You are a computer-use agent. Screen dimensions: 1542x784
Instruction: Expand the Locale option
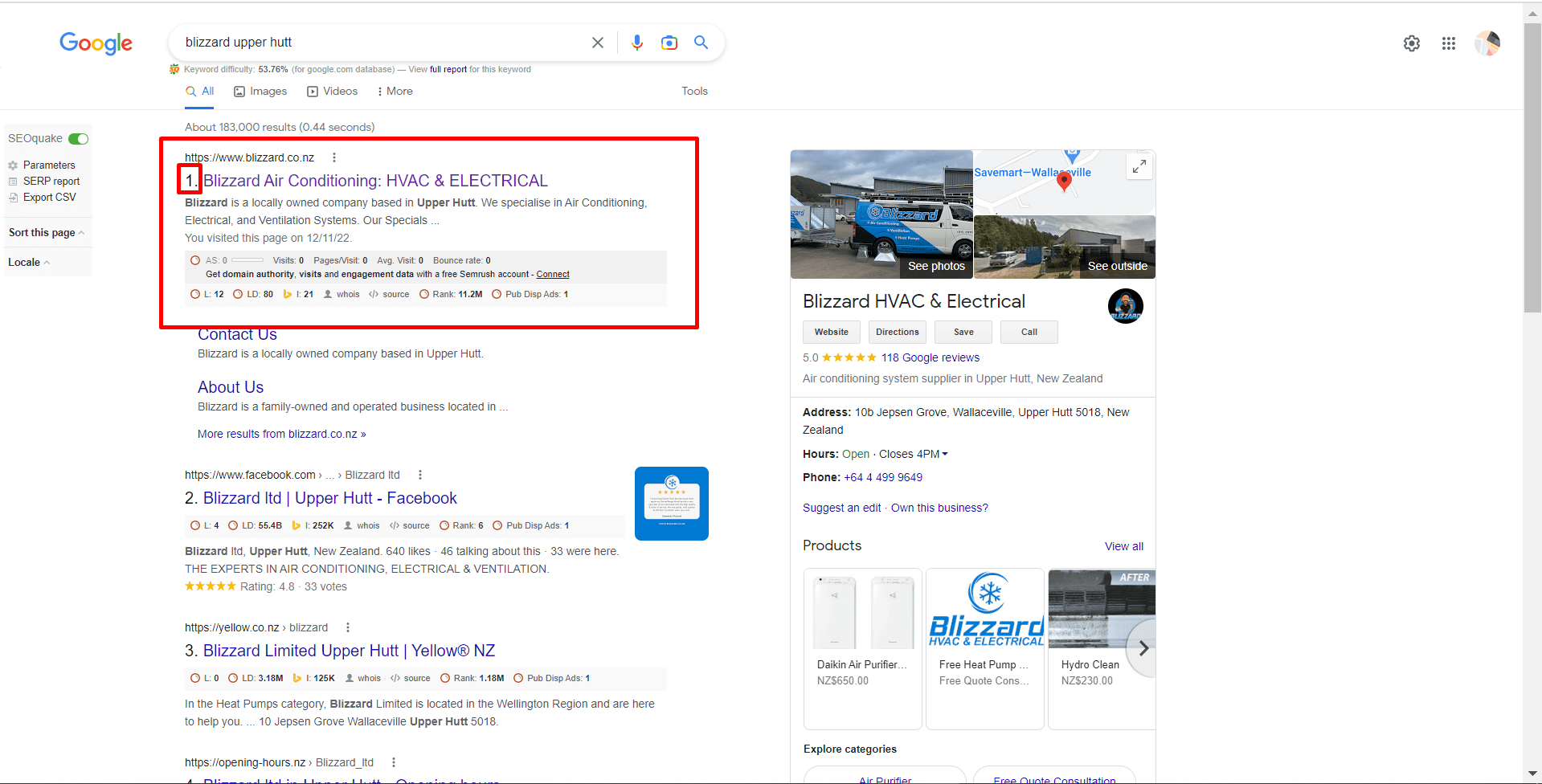click(29, 263)
